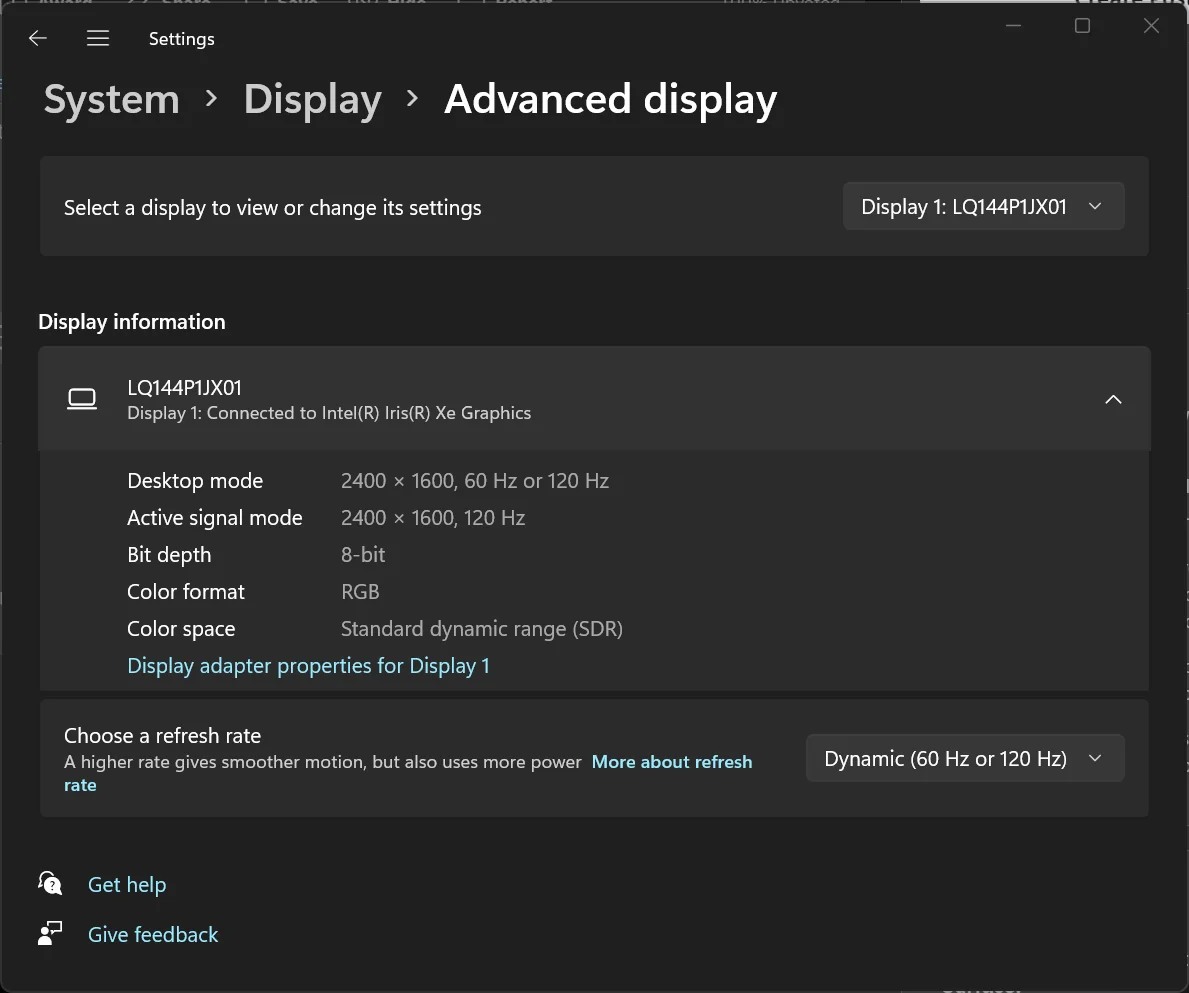This screenshot has width=1189, height=993.
Task: Click the Give feedback link
Action: [153, 935]
